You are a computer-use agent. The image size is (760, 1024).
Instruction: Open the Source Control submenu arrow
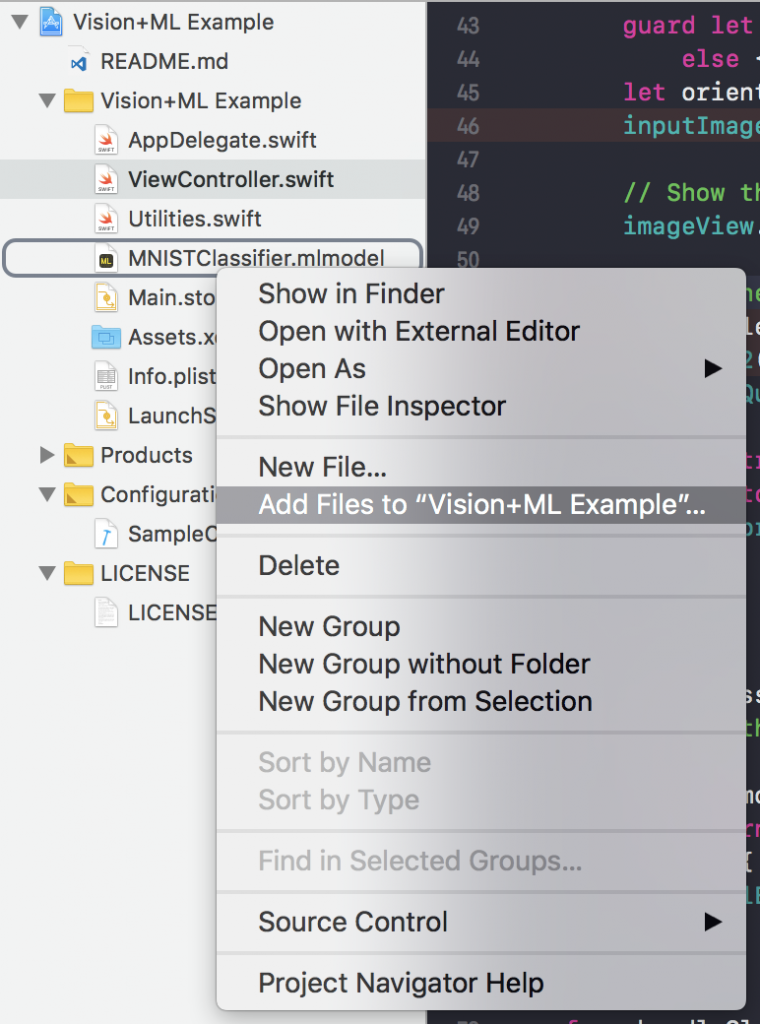tap(713, 922)
